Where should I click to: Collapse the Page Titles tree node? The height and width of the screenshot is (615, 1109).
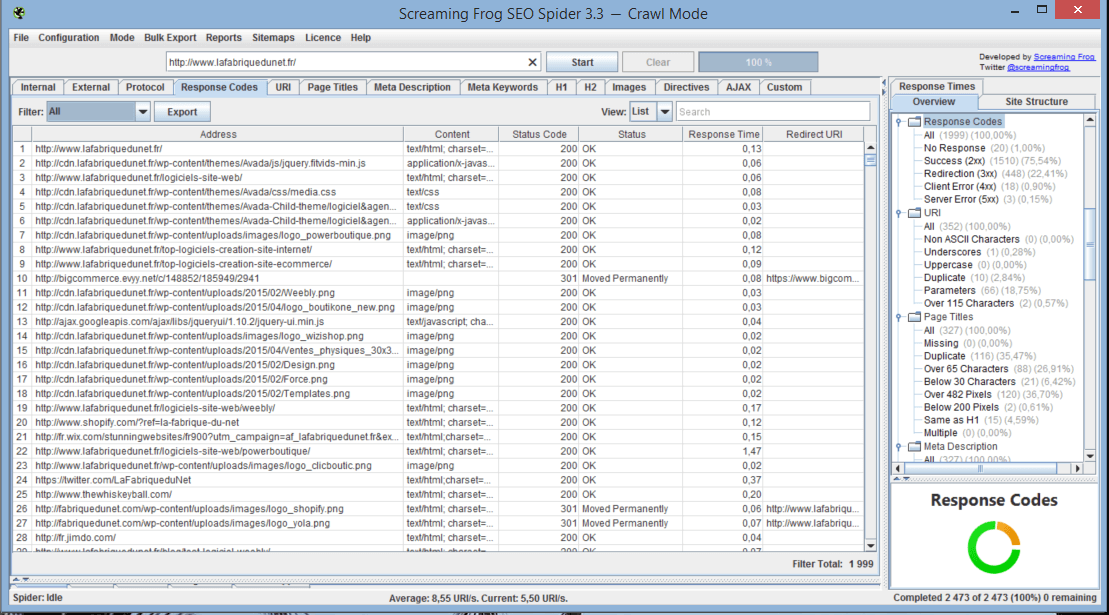click(x=899, y=317)
